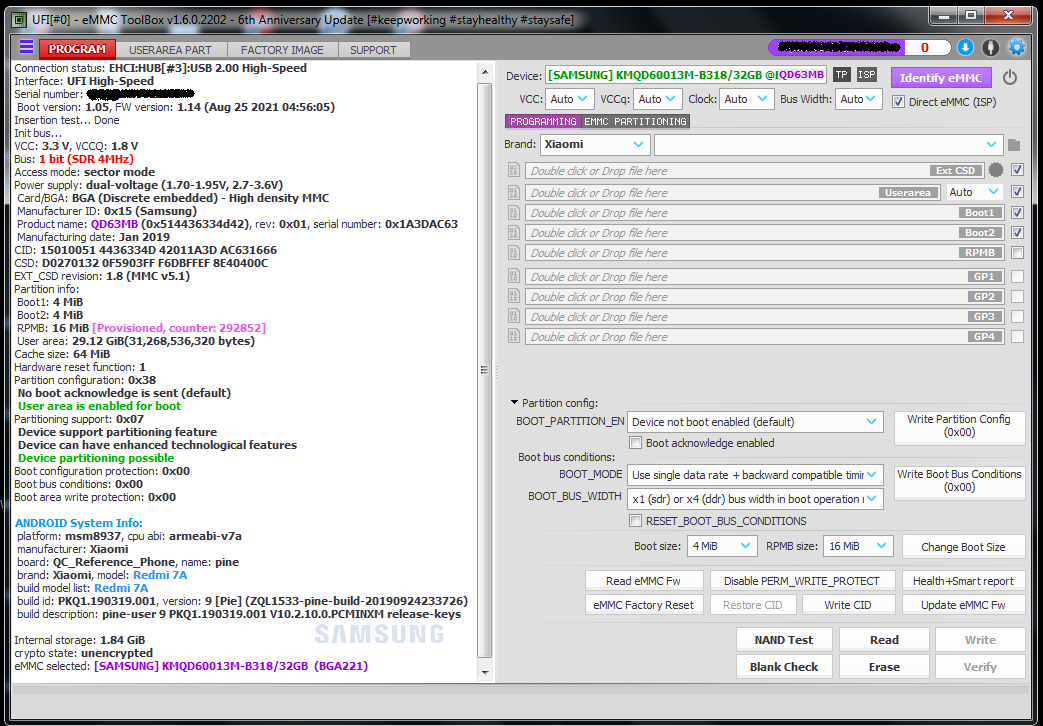
Task: Click the file icon for Boot2 row
Action: tap(514, 232)
